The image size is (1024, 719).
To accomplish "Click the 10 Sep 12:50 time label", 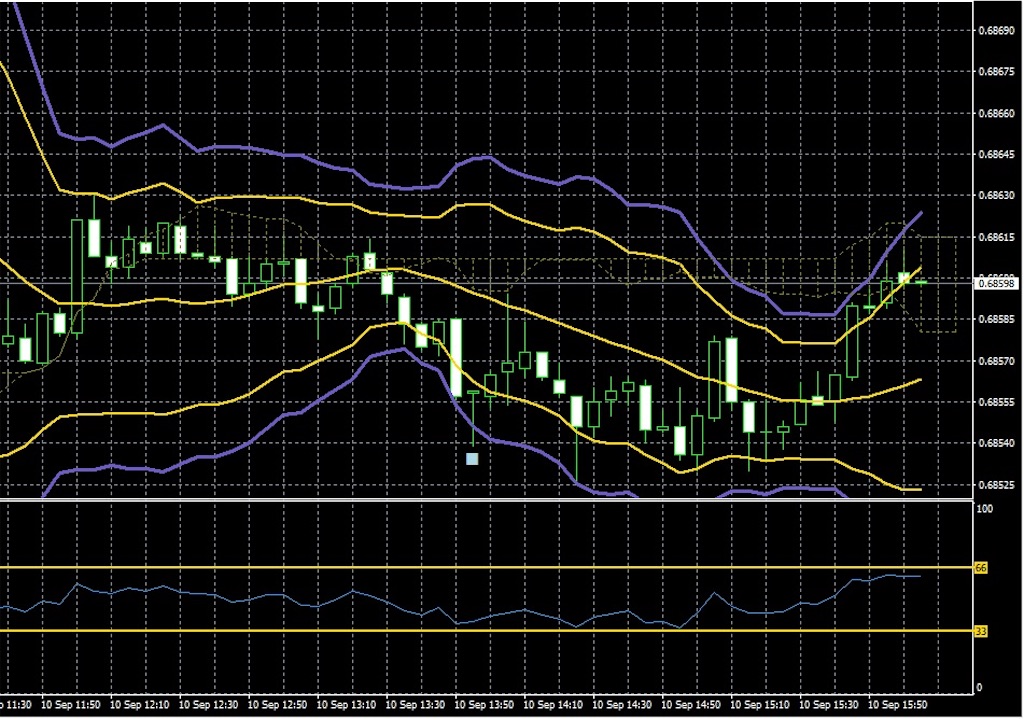I will pyautogui.click(x=277, y=705).
